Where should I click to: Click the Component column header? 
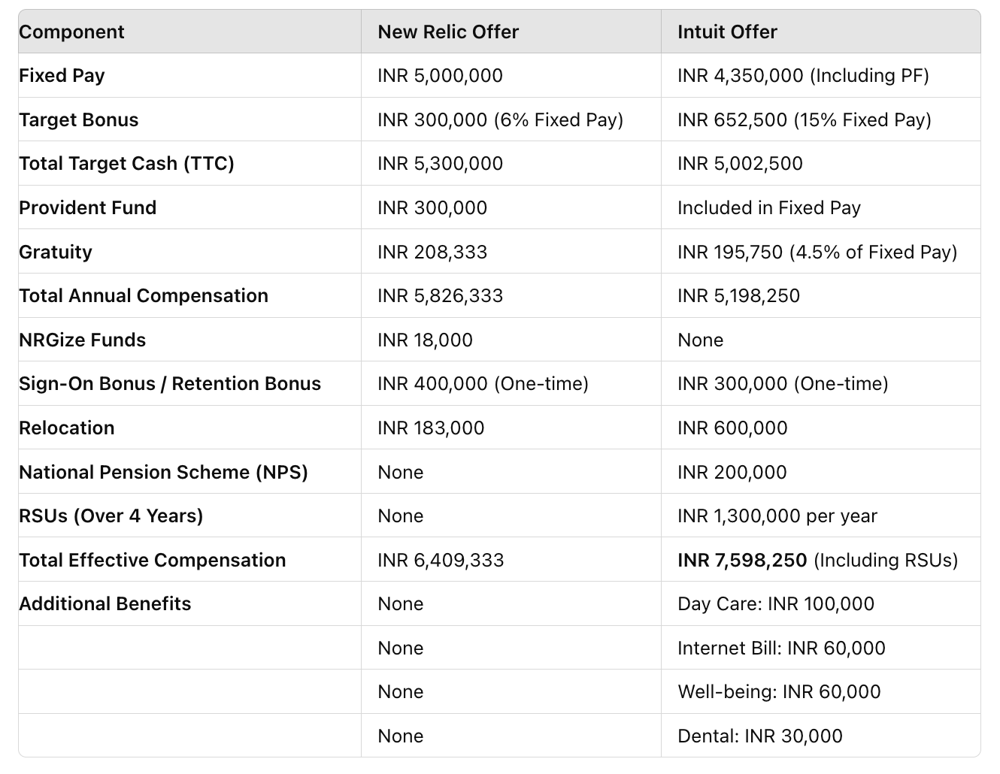(x=72, y=32)
